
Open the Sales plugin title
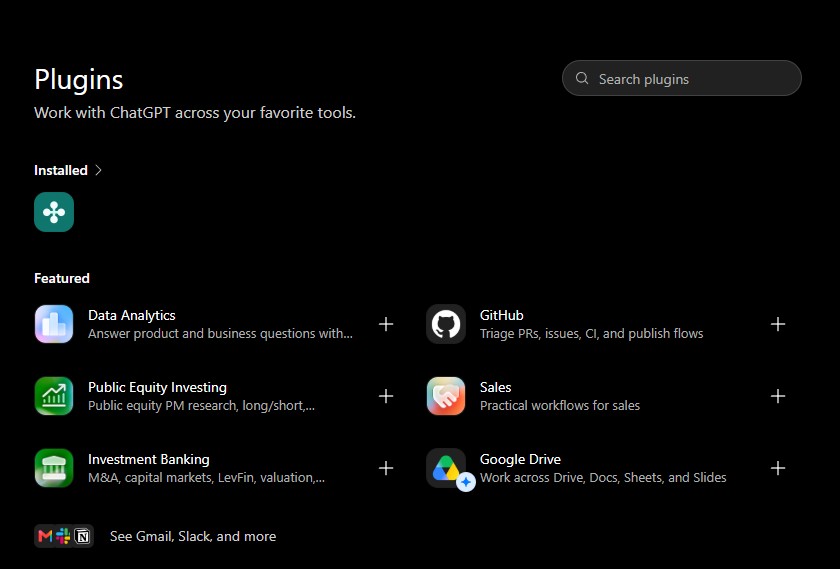496,387
